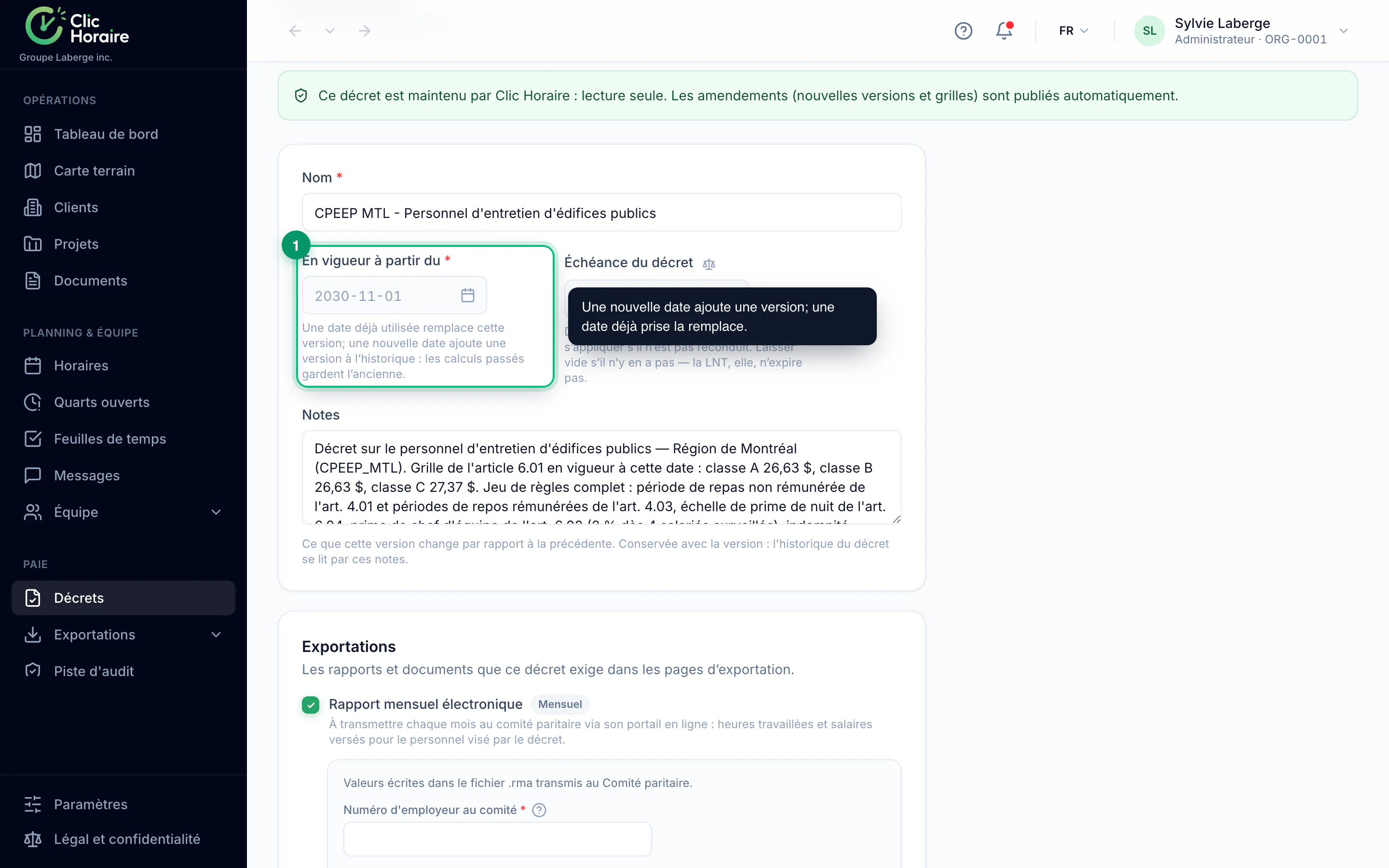Open the Tableau de bord page
The height and width of the screenshot is (868, 1389).
point(123,134)
